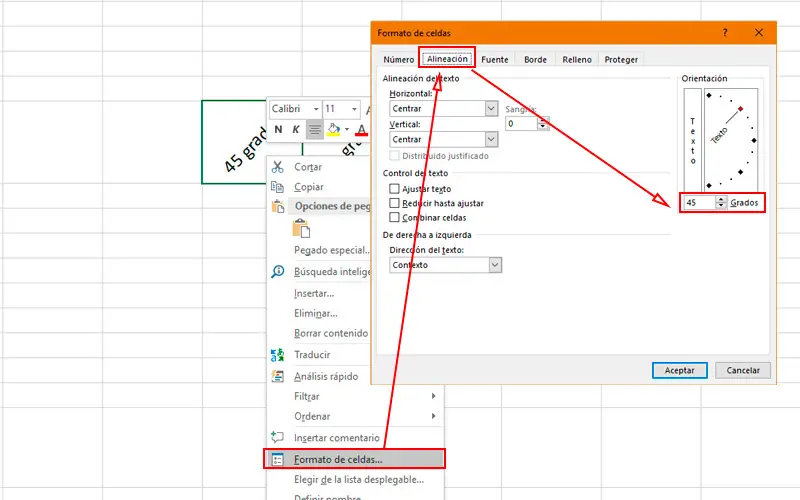Choose Insertar... from context menu
The image size is (800, 500).
coord(314,293)
